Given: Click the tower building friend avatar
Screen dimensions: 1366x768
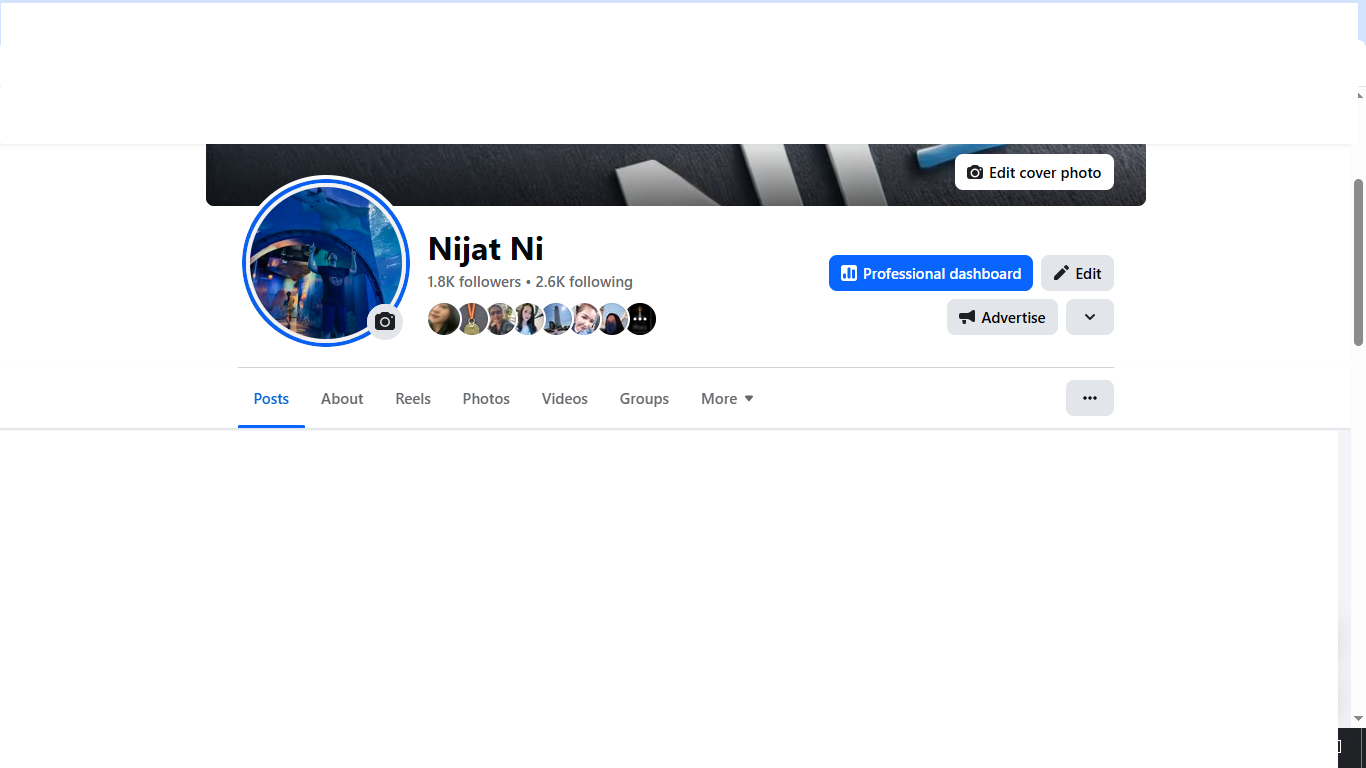Looking at the screenshot, I should (x=557, y=319).
